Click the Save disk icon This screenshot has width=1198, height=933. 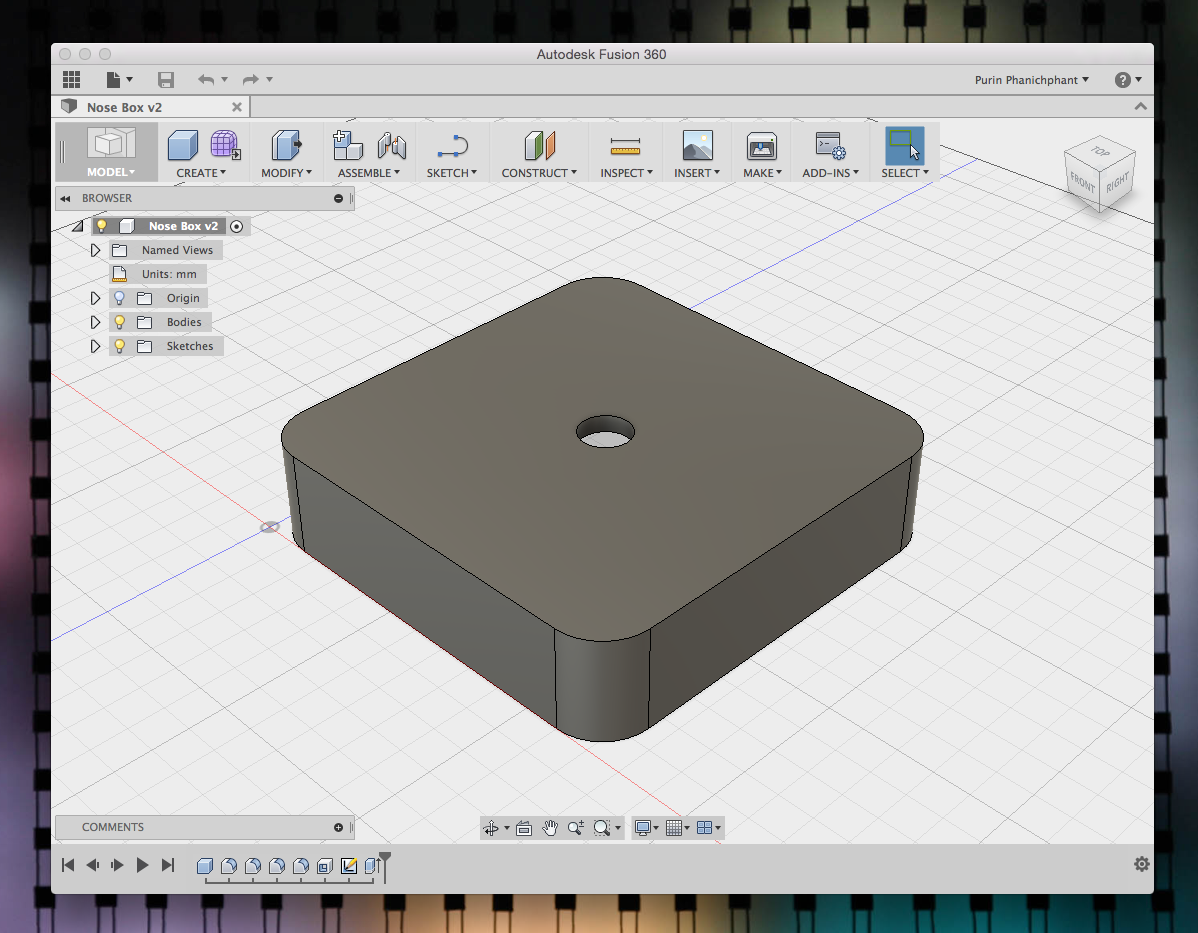(166, 79)
